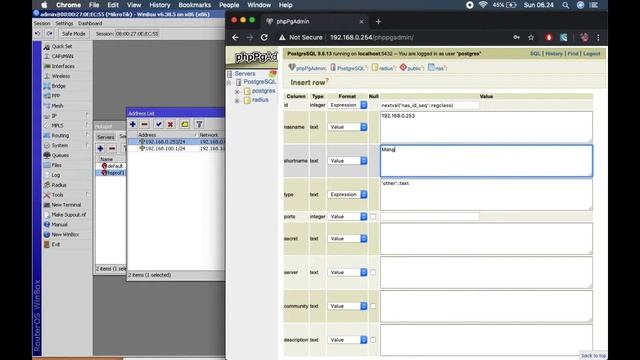The image size is (640, 360).
Task: Open Format dropdown for shortname row
Action: click(347, 161)
